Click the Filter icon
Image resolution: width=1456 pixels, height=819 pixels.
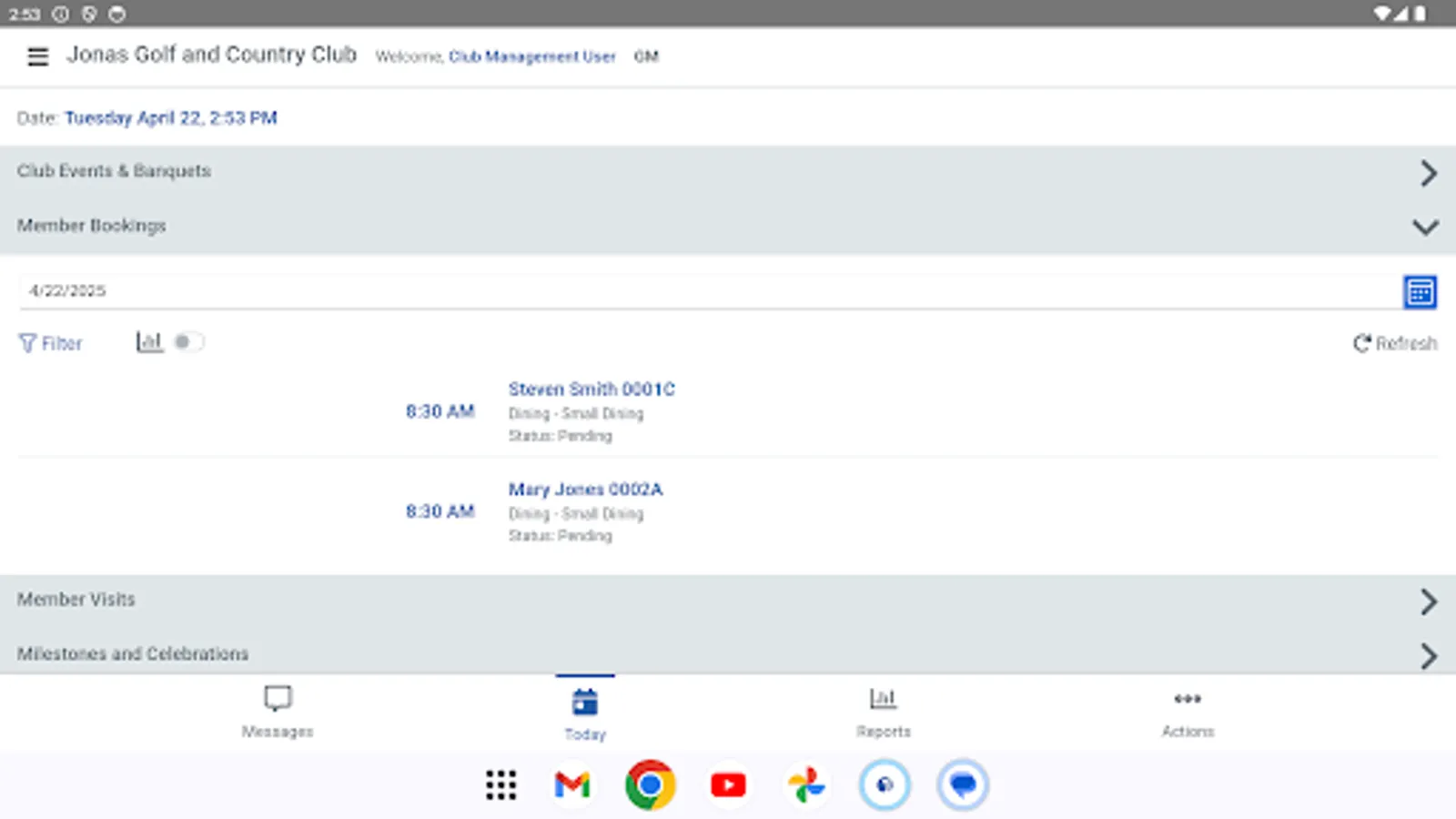(x=50, y=343)
